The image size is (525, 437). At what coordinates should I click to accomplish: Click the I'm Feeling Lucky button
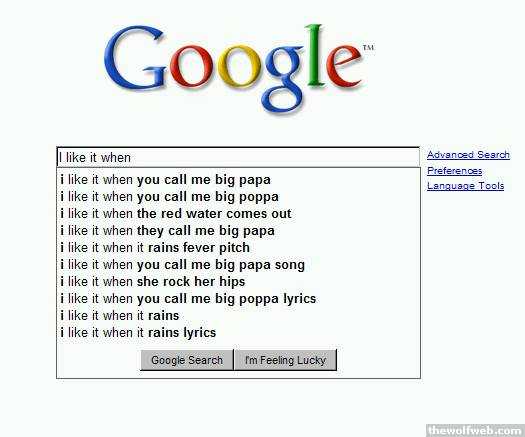tap(285, 360)
